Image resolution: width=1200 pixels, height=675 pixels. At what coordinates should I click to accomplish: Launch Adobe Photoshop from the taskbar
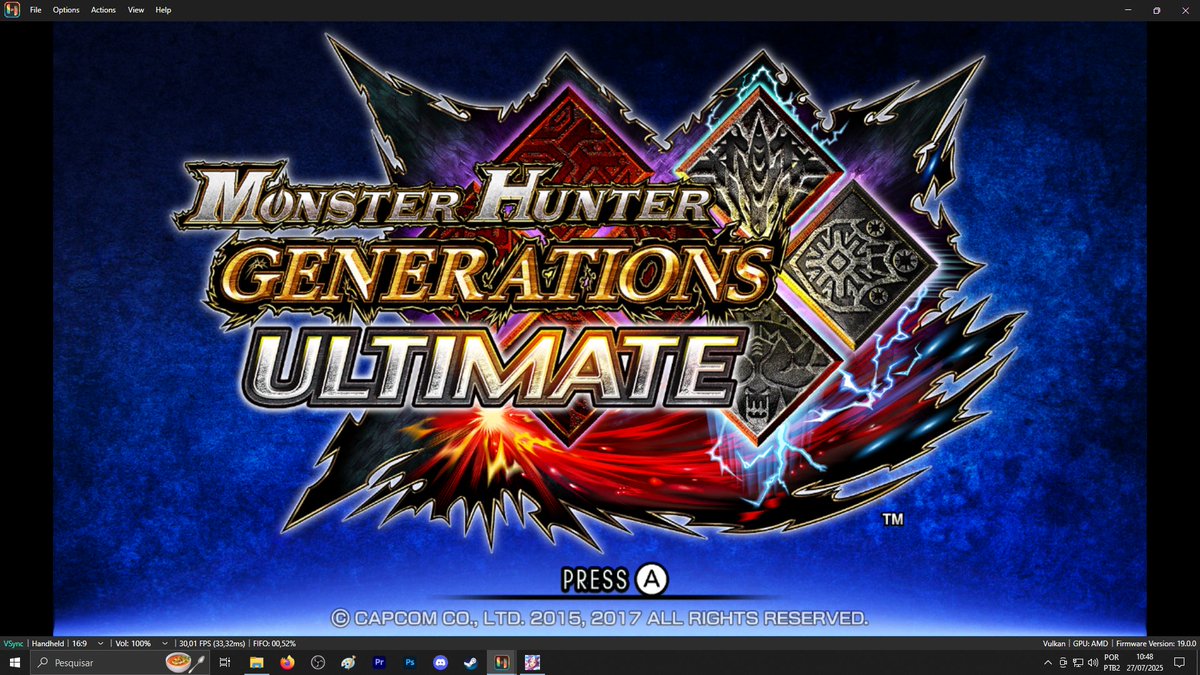click(409, 662)
